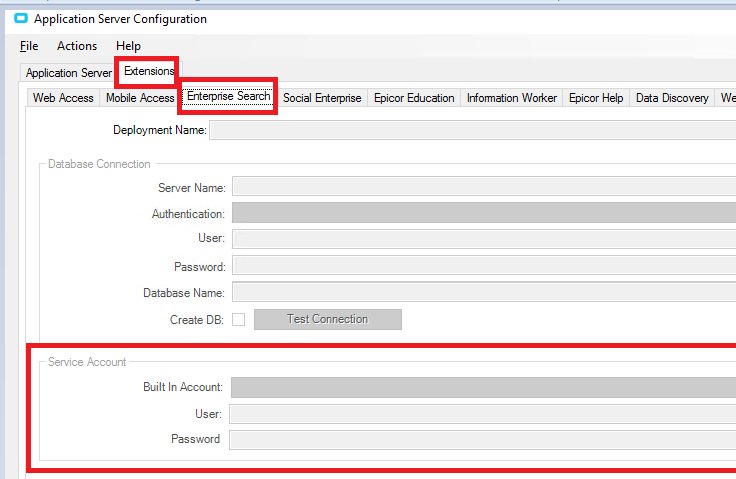
Task: Switch to the Epicor Education tab
Action: pyautogui.click(x=414, y=98)
